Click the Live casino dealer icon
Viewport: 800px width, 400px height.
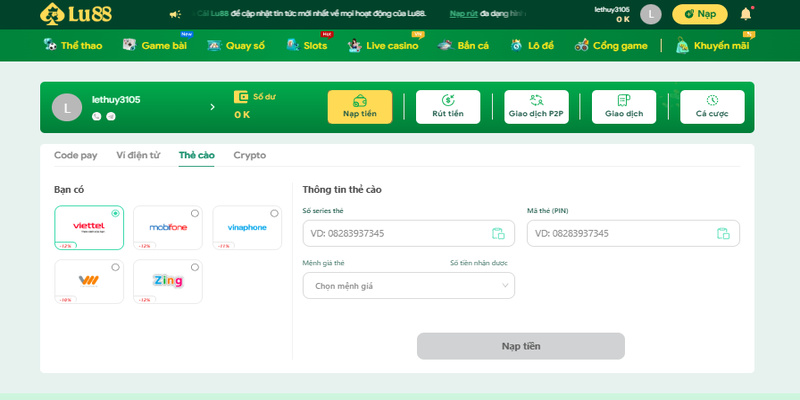coord(355,45)
